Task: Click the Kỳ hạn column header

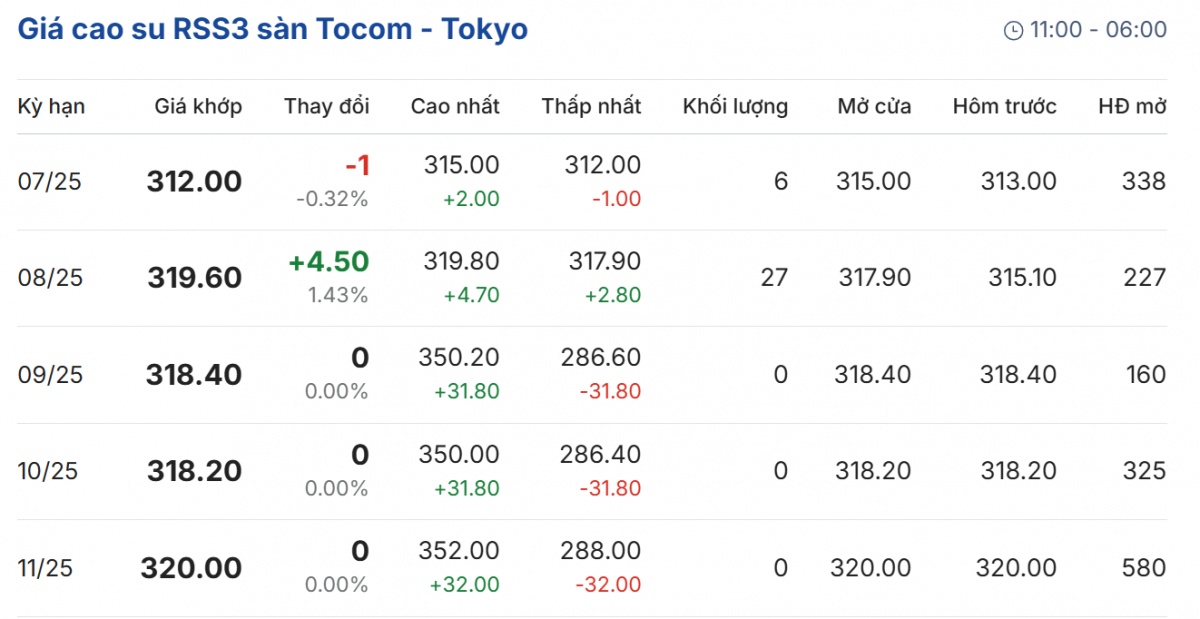Action: (x=51, y=106)
